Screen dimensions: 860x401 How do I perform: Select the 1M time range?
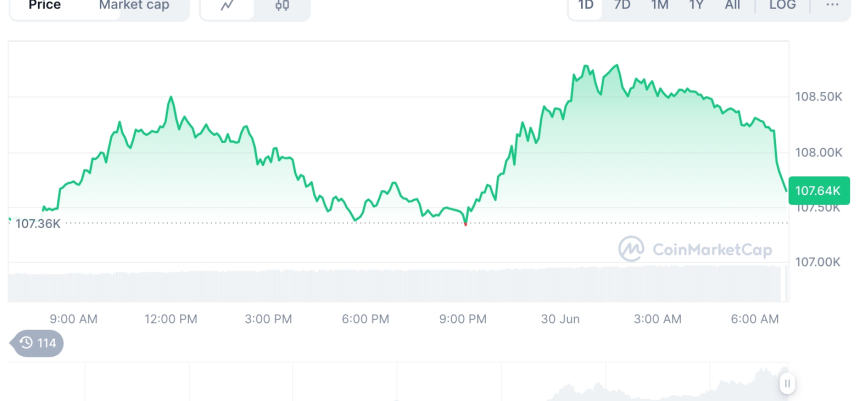[659, 6]
